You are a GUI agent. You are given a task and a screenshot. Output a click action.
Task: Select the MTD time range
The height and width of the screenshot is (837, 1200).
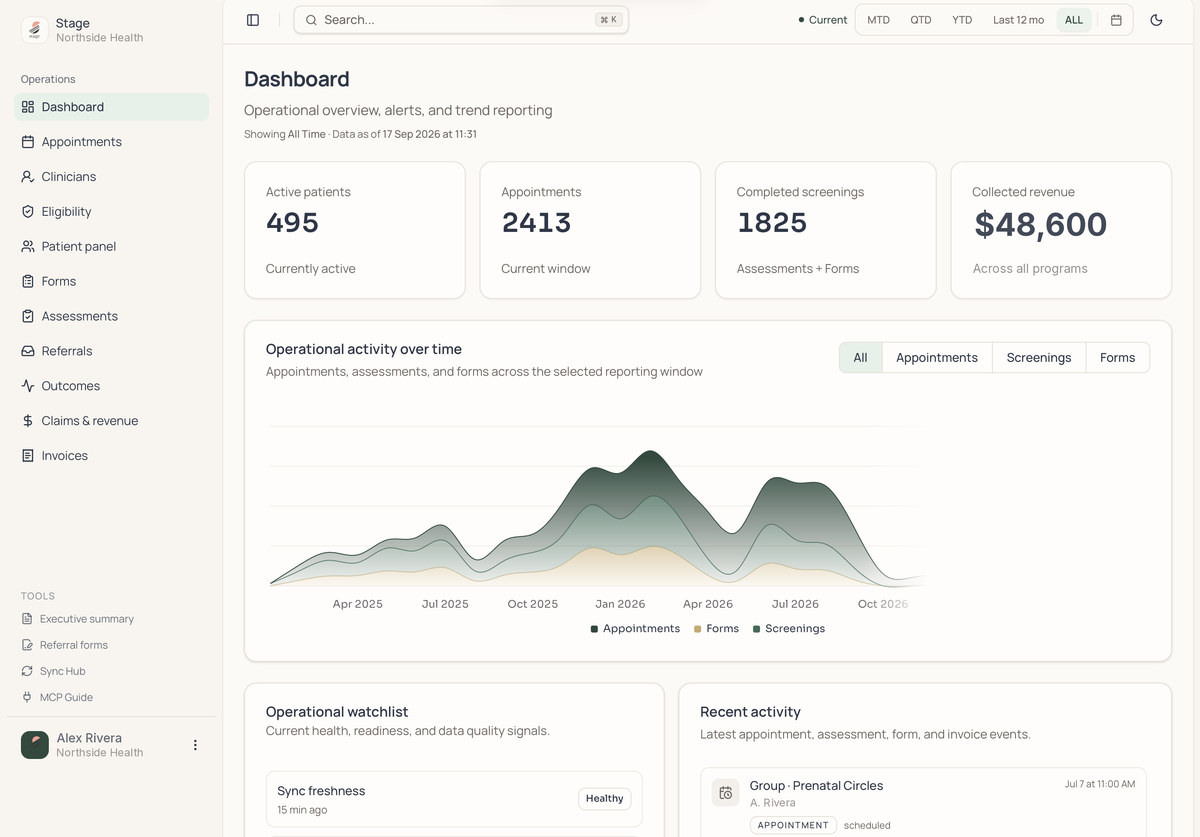878,20
